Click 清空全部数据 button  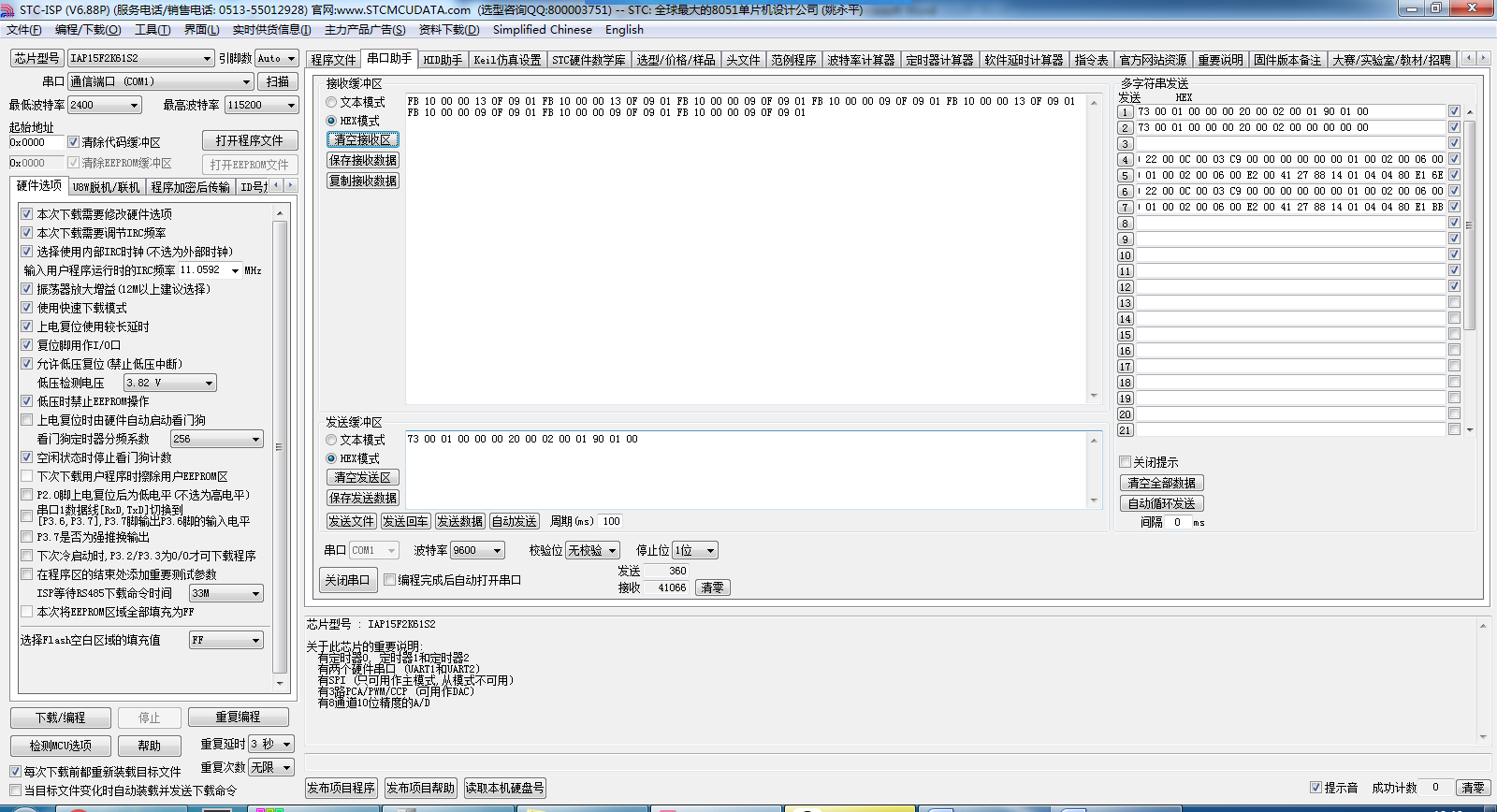pyautogui.click(x=1161, y=483)
